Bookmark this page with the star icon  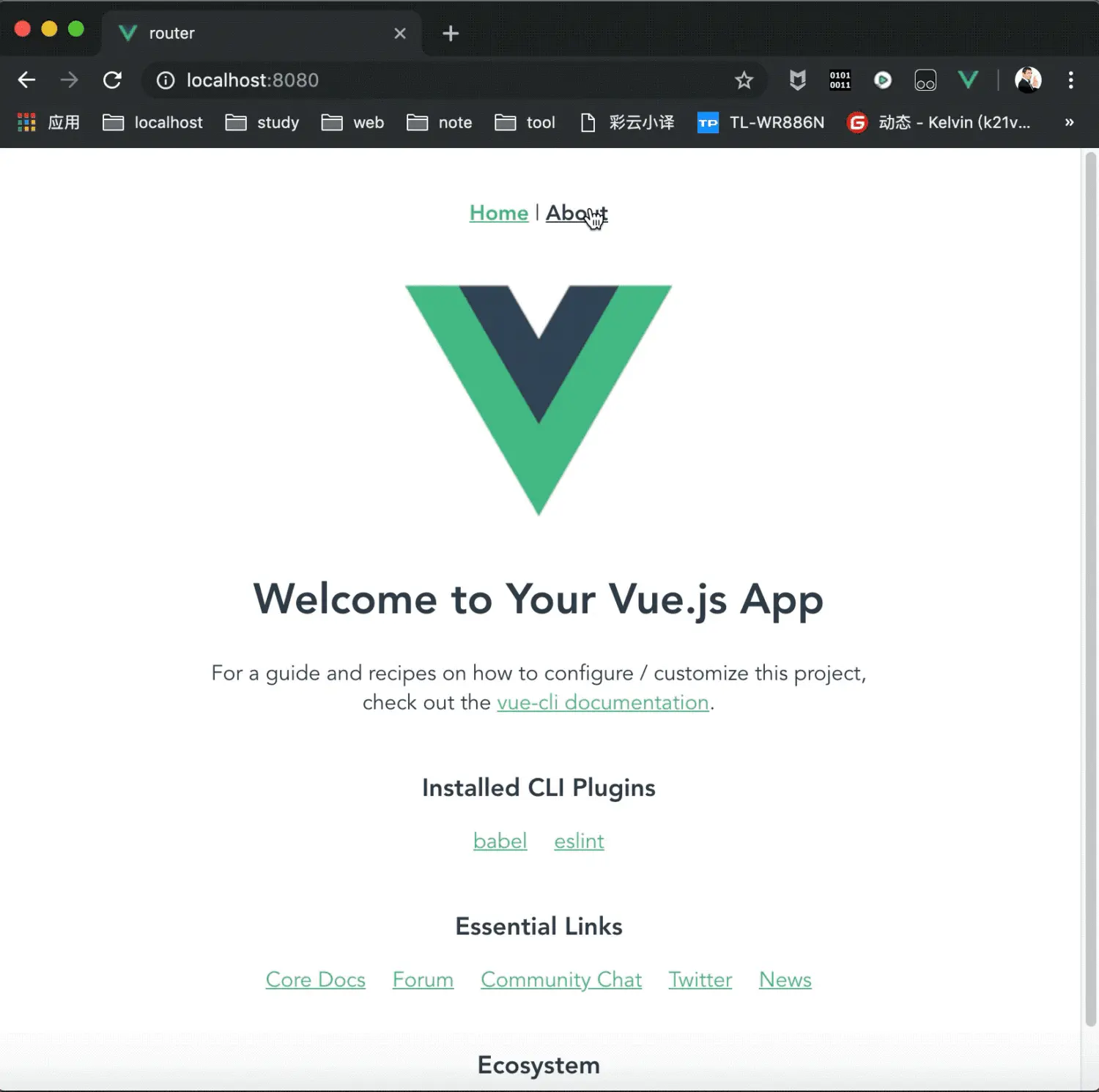click(x=744, y=80)
